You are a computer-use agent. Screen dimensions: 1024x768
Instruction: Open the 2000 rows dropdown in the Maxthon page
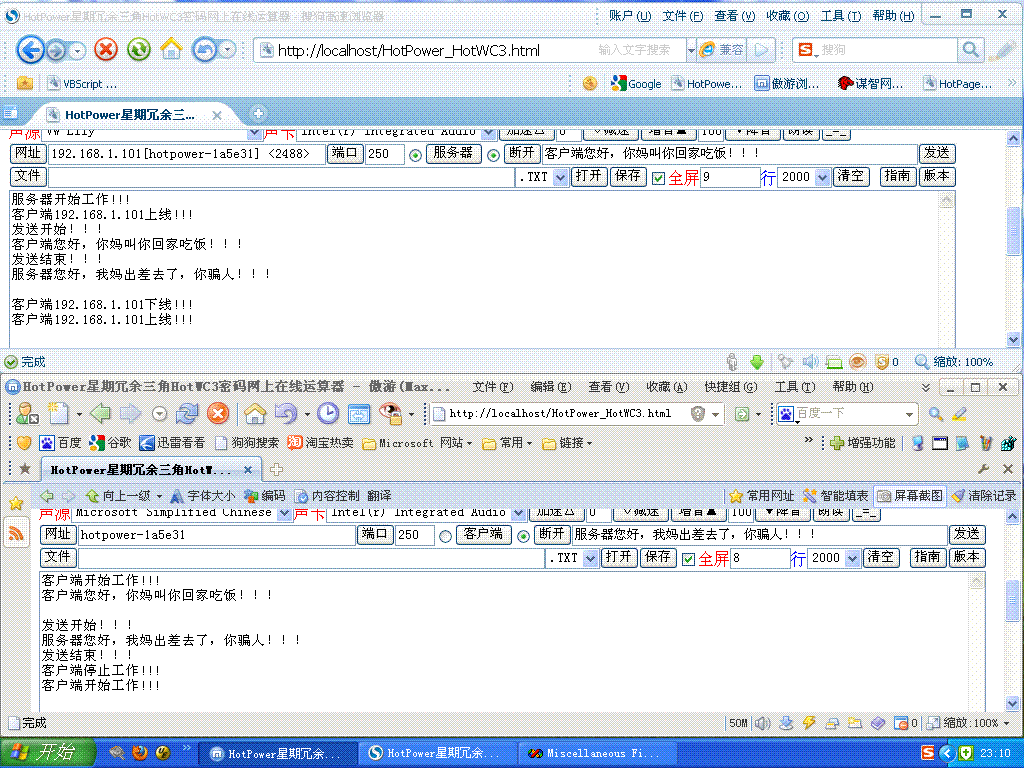tap(852, 558)
